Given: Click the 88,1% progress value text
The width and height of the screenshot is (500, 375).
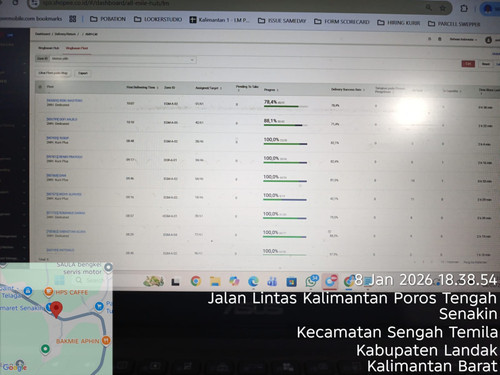Looking at the screenshot, I should (270, 121).
